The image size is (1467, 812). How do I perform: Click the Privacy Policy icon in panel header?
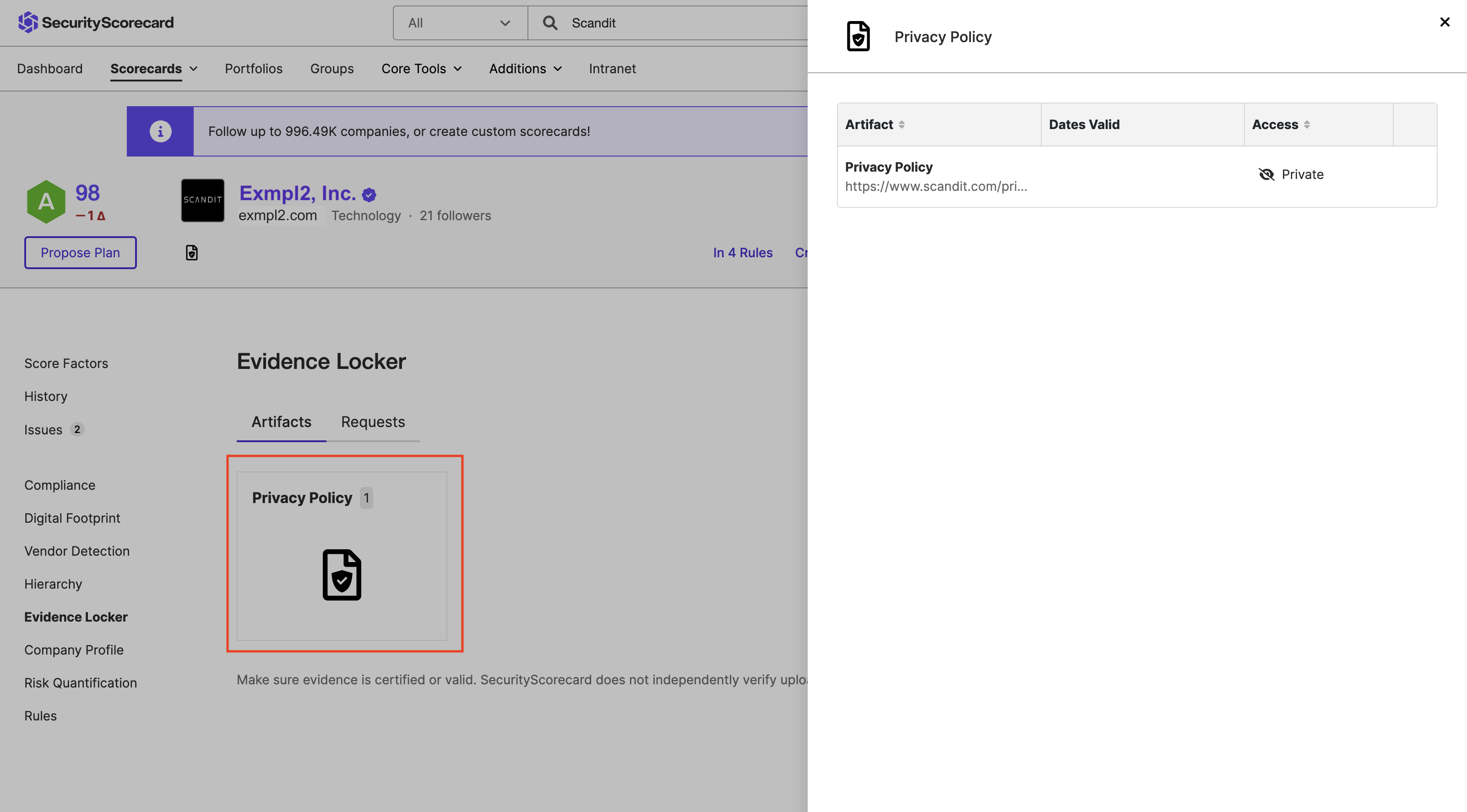[858, 37]
